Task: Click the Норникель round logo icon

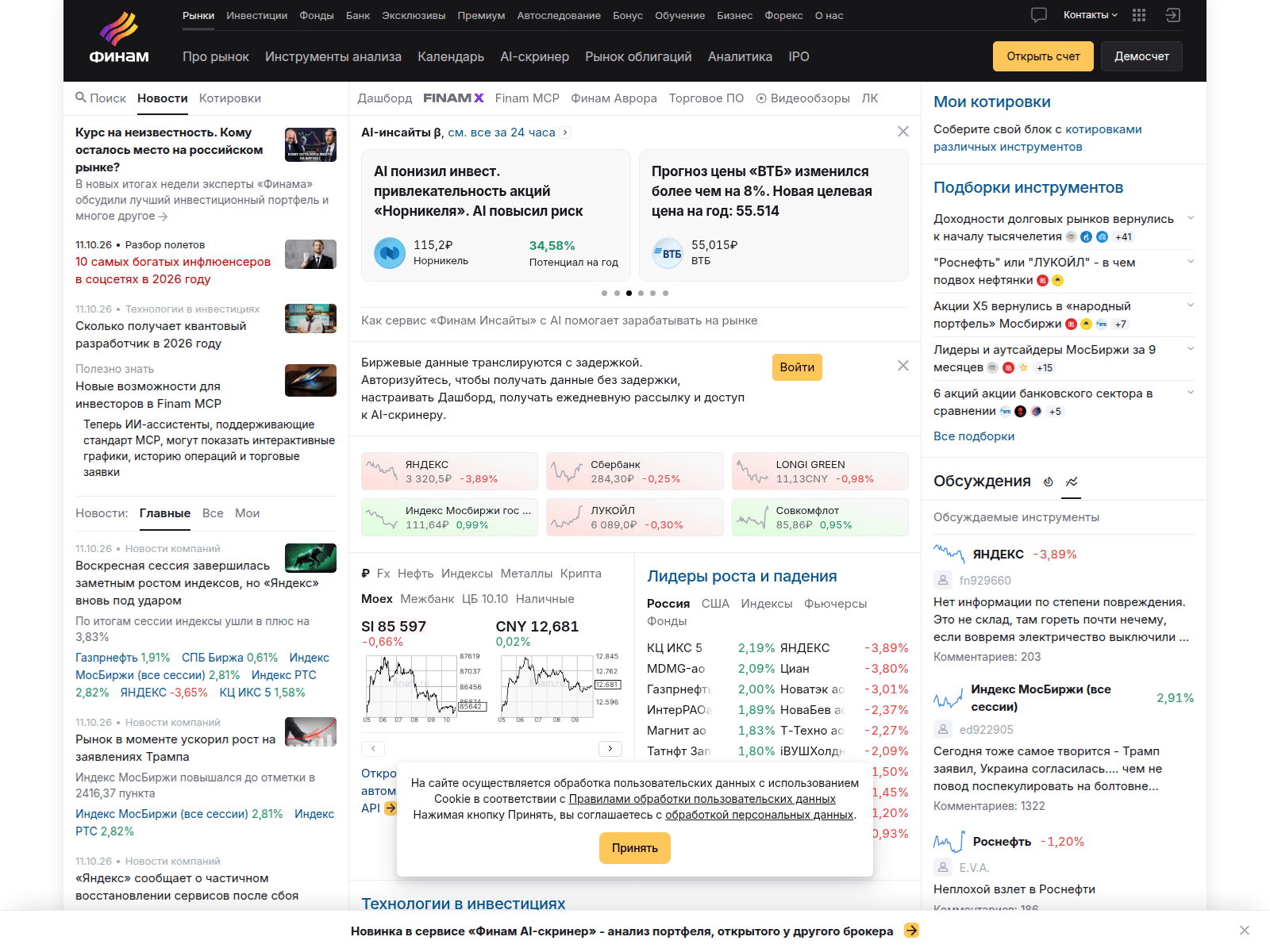Action: (x=390, y=253)
